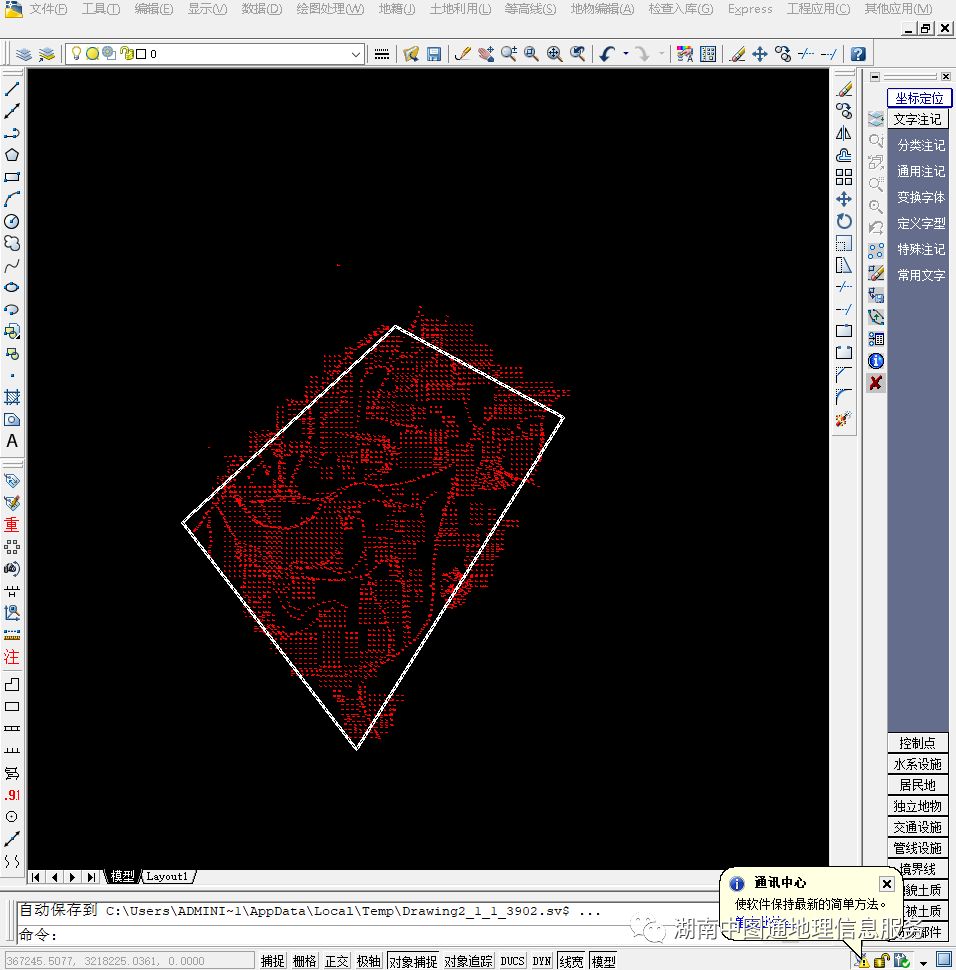Select the Polygon drawing tool

coord(12,155)
